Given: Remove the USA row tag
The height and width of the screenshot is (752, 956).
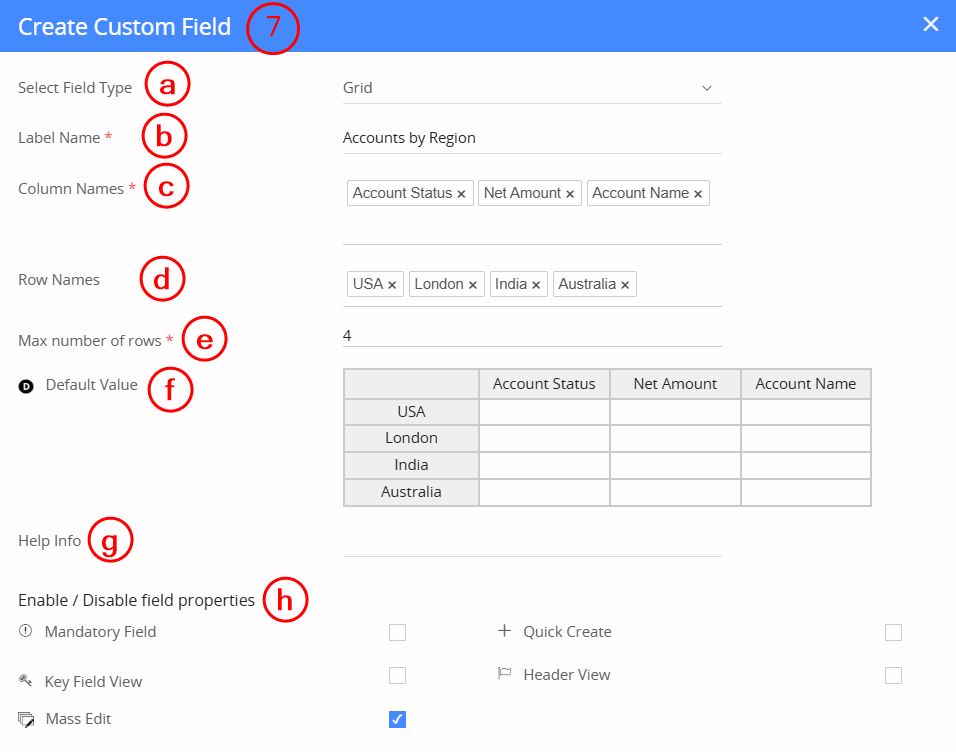Looking at the screenshot, I should [392, 285].
